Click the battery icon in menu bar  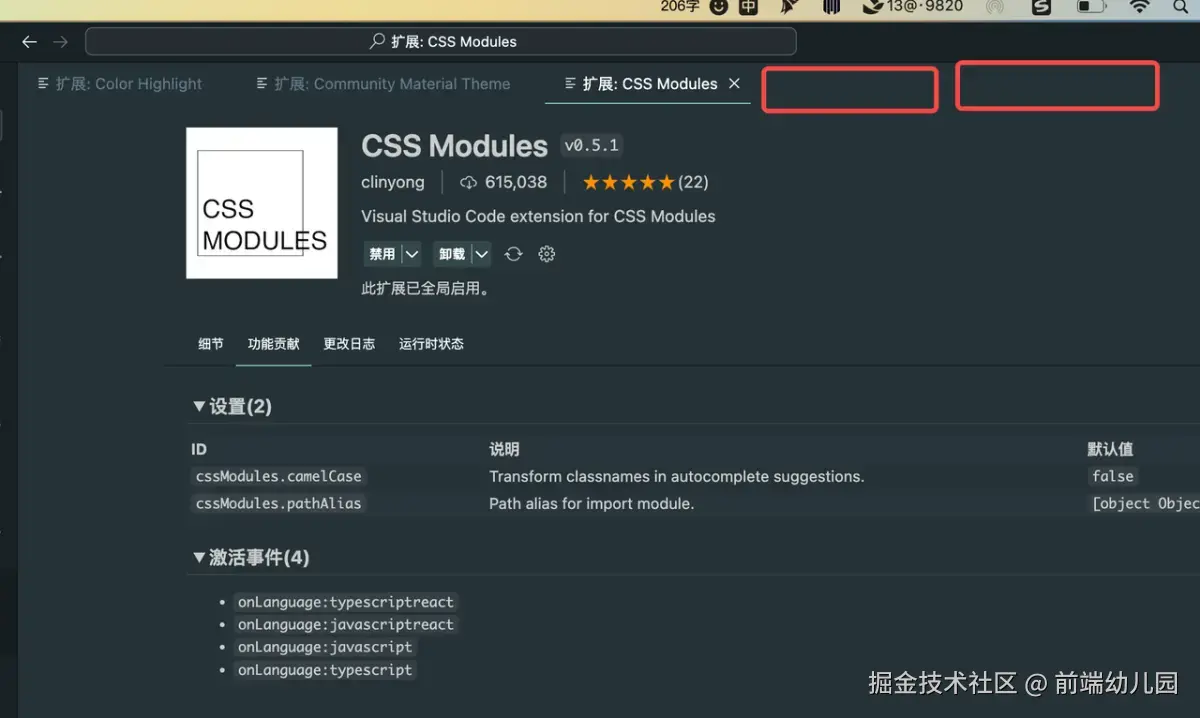1091,7
